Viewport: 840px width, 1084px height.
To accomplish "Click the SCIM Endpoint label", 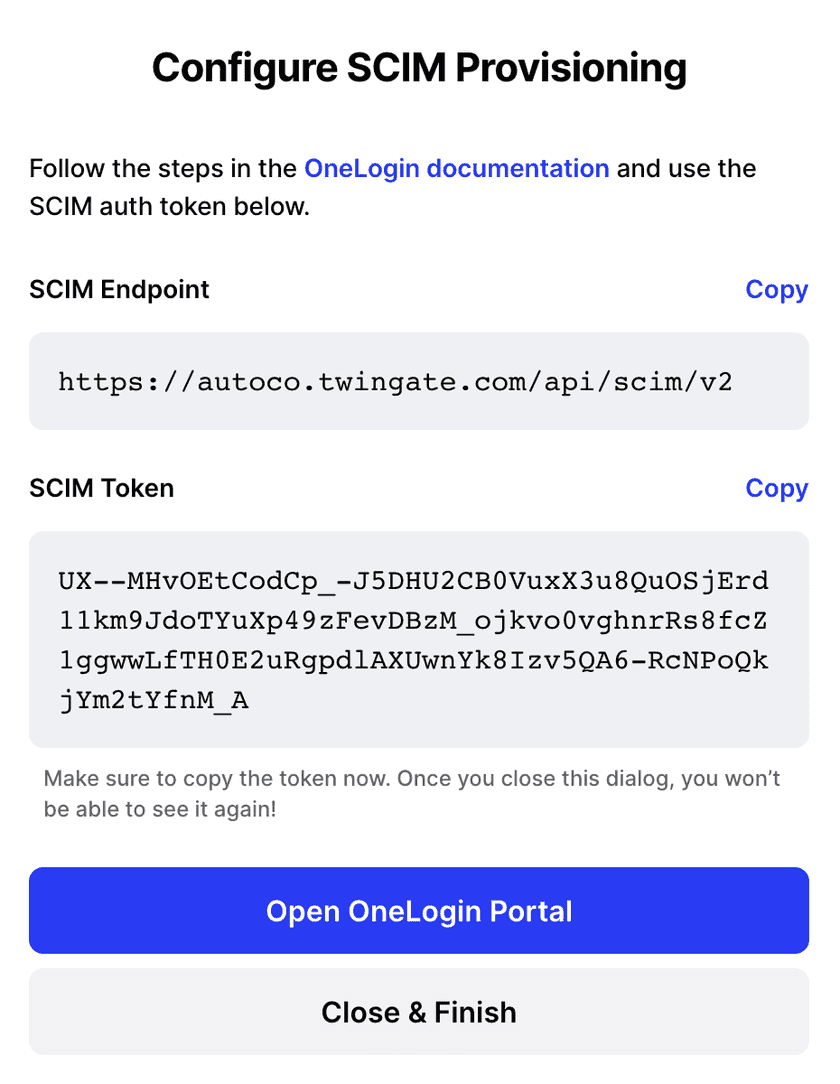I will tap(119, 289).
